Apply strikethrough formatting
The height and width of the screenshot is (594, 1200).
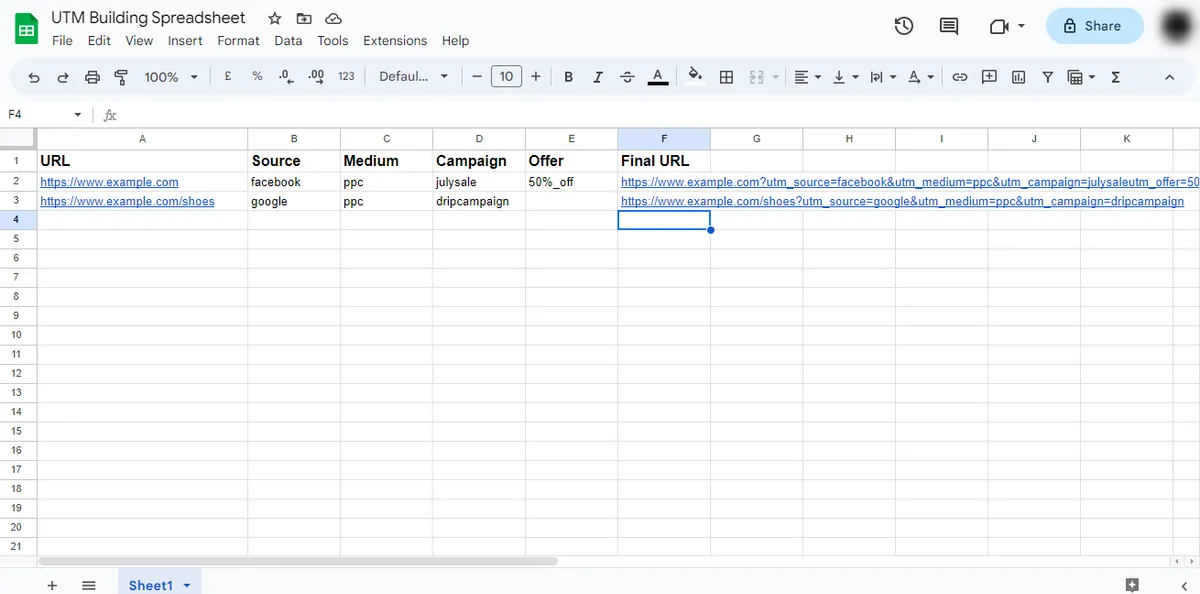coord(627,76)
